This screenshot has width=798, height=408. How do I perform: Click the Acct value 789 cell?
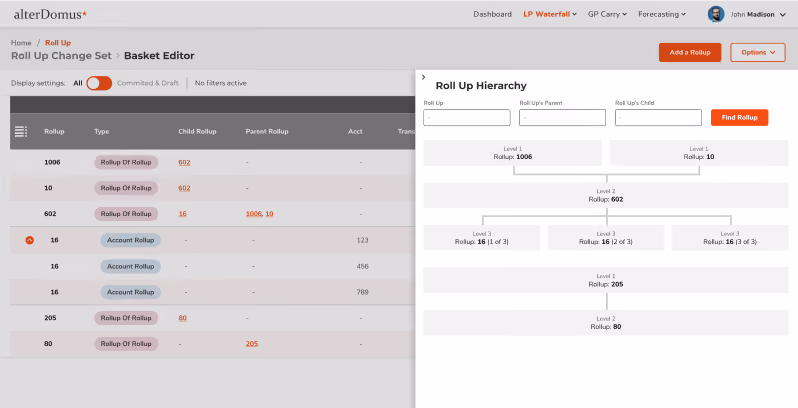coord(362,292)
